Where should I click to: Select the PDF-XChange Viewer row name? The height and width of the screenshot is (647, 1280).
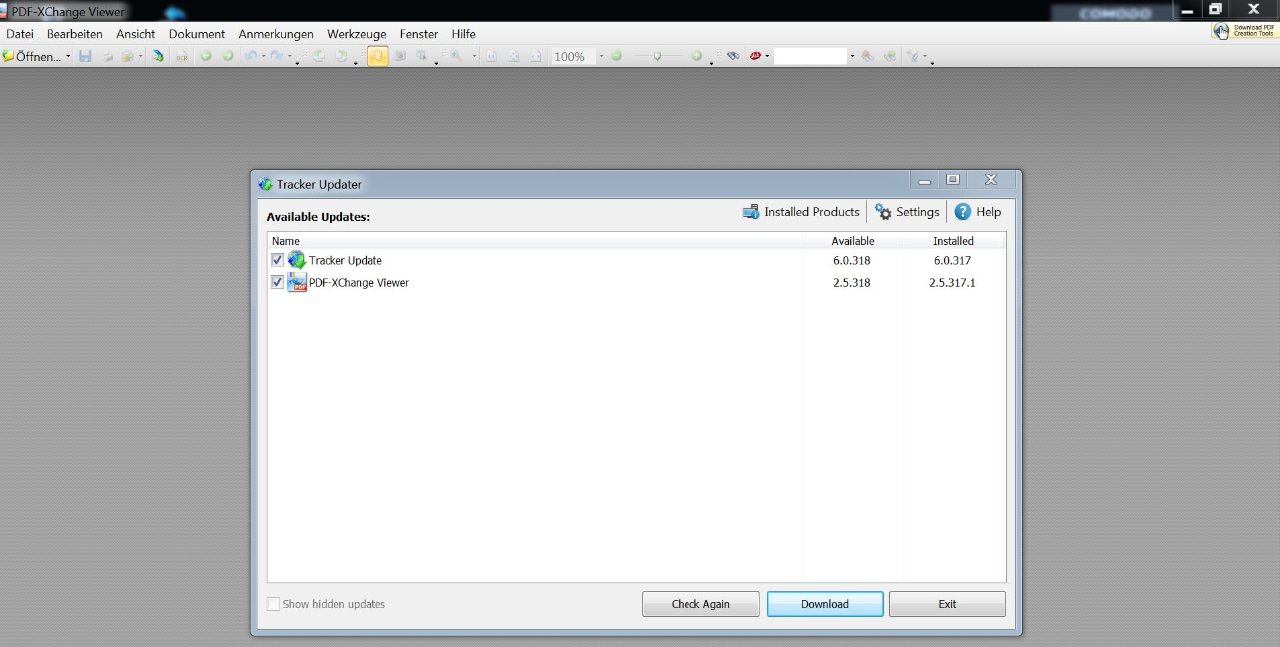[359, 282]
